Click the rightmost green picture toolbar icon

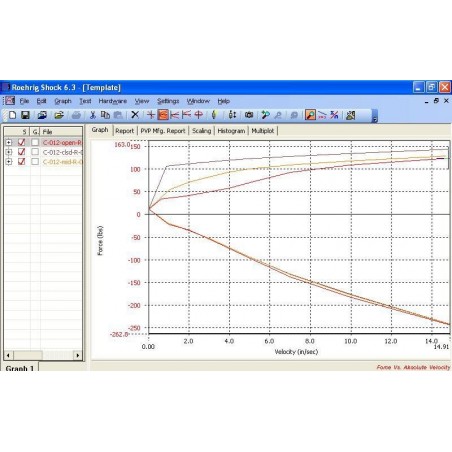pos(351,115)
